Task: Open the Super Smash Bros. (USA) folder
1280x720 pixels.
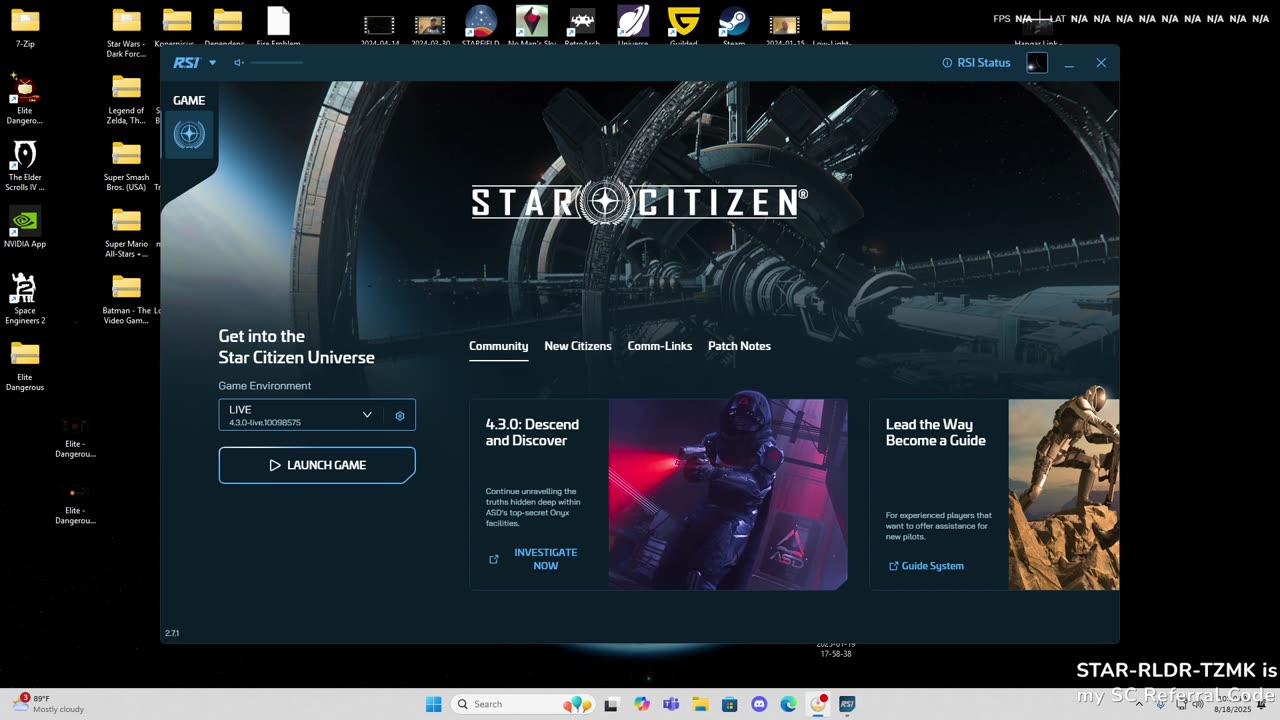Action: tap(126, 165)
